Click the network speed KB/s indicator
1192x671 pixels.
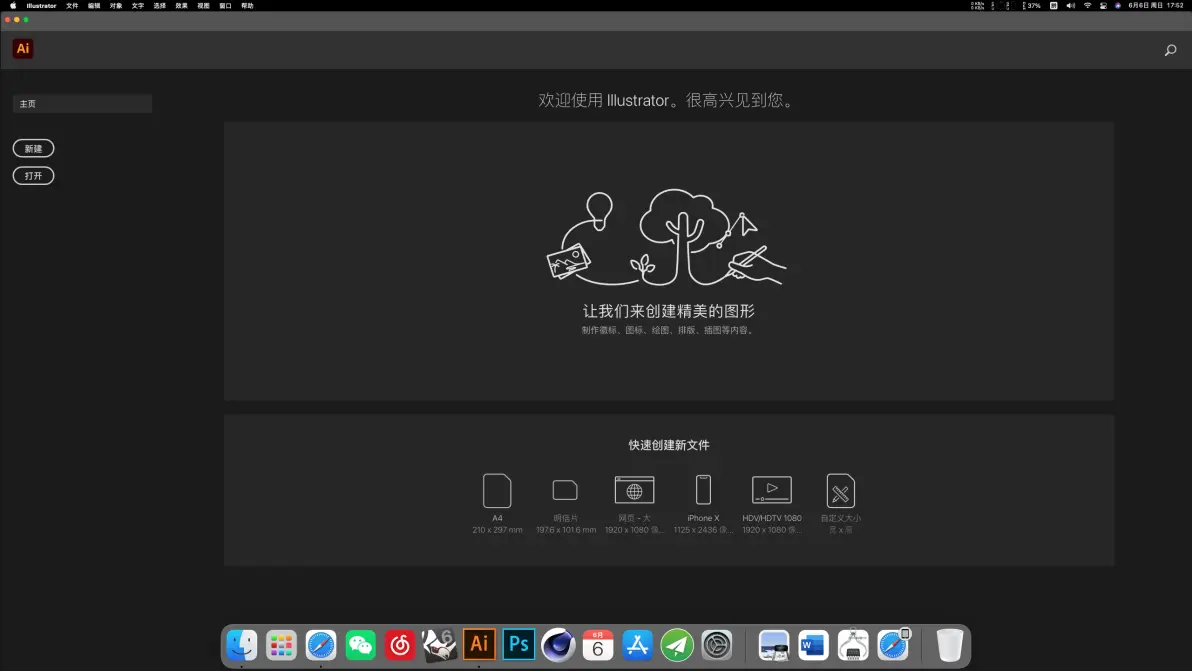coord(978,5)
